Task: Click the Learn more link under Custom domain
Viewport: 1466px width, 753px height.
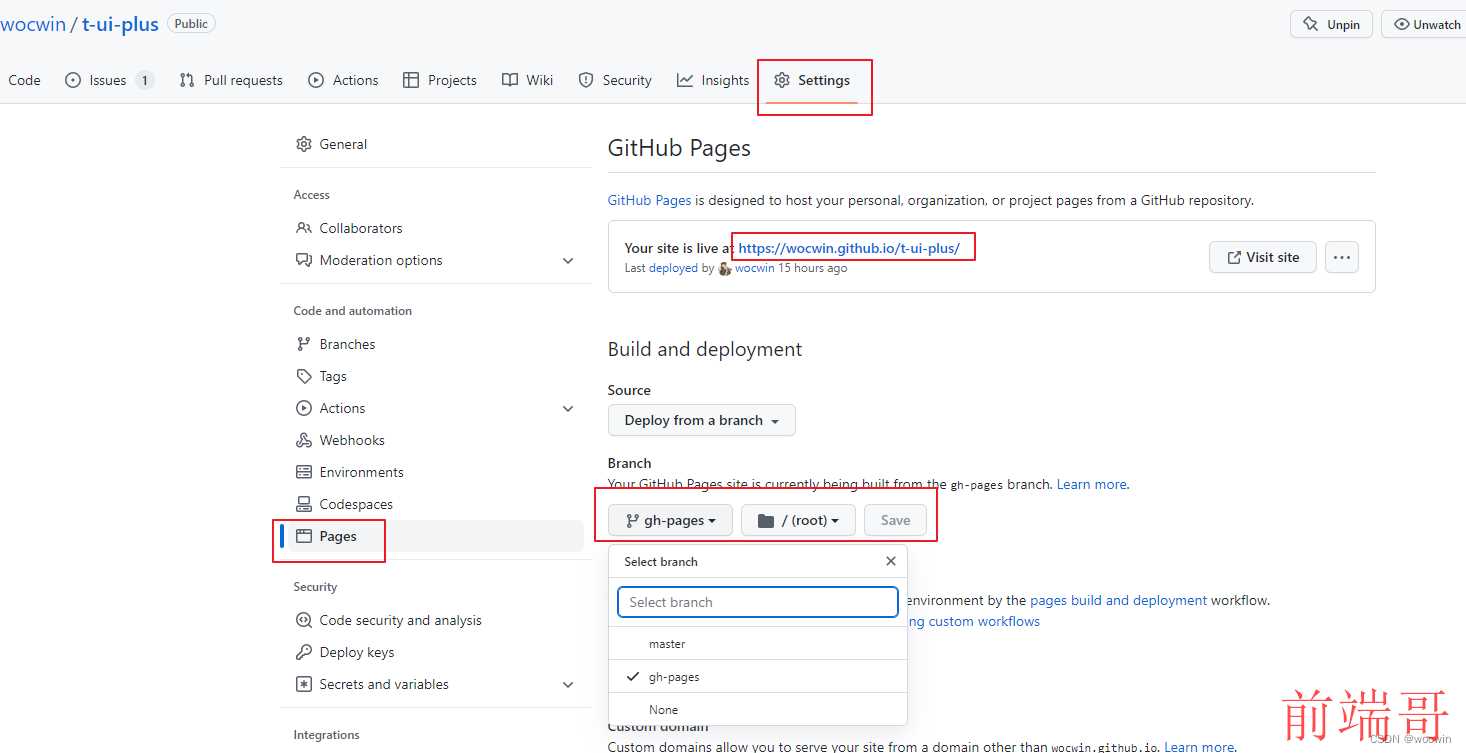Action: point(1199,746)
